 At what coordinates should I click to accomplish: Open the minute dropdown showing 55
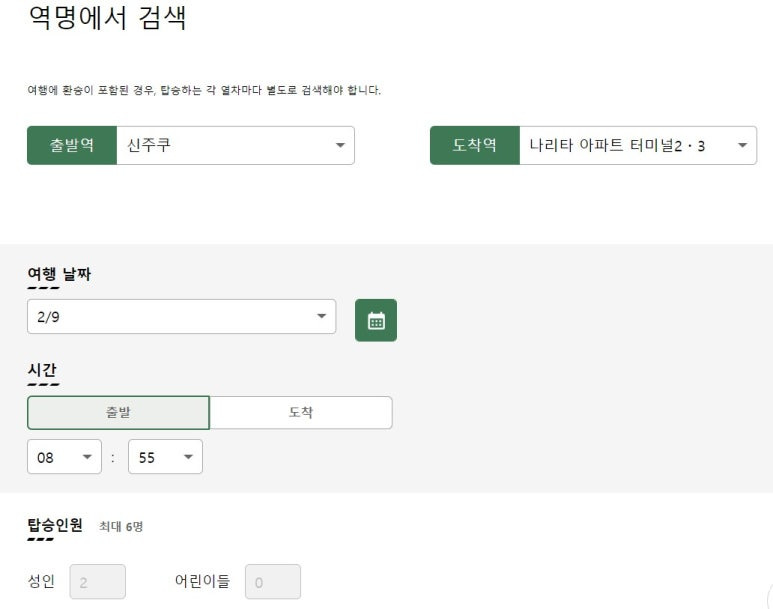coord(165,457)
